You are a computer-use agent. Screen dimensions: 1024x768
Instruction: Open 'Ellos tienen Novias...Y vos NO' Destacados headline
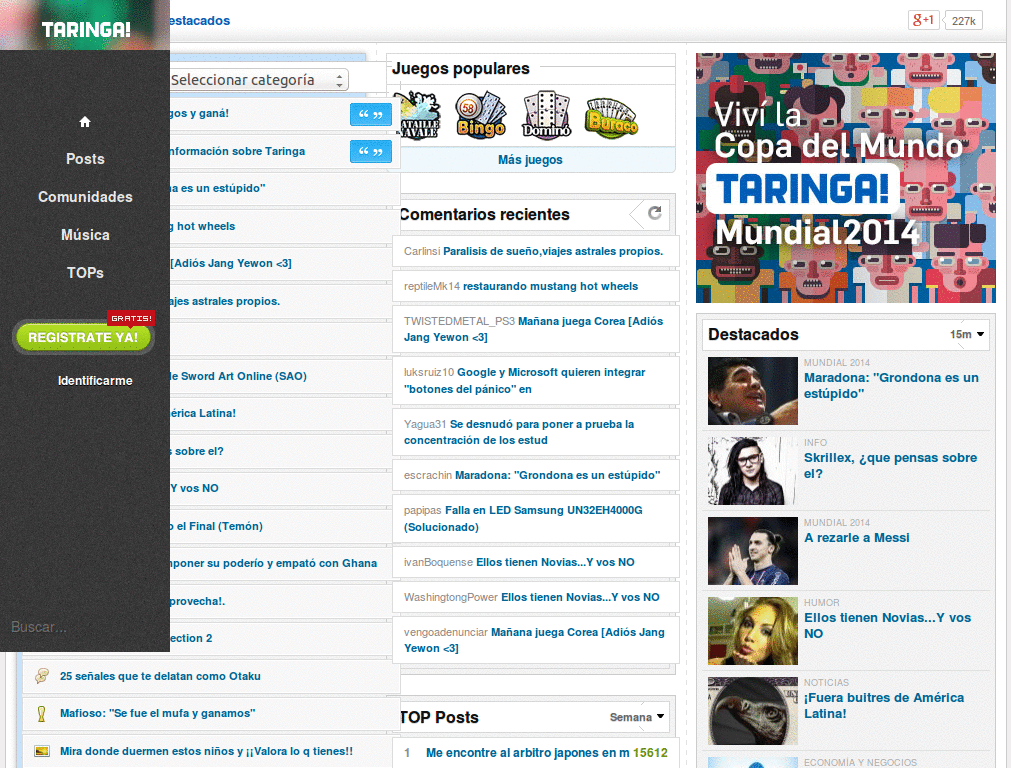[887, 626]
